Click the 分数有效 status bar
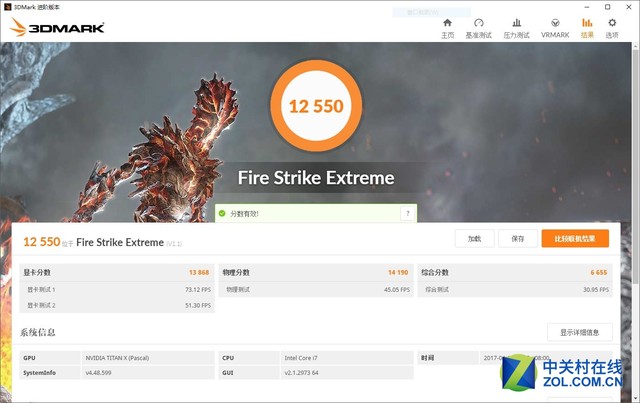640x403 pixels. point(316,214)
